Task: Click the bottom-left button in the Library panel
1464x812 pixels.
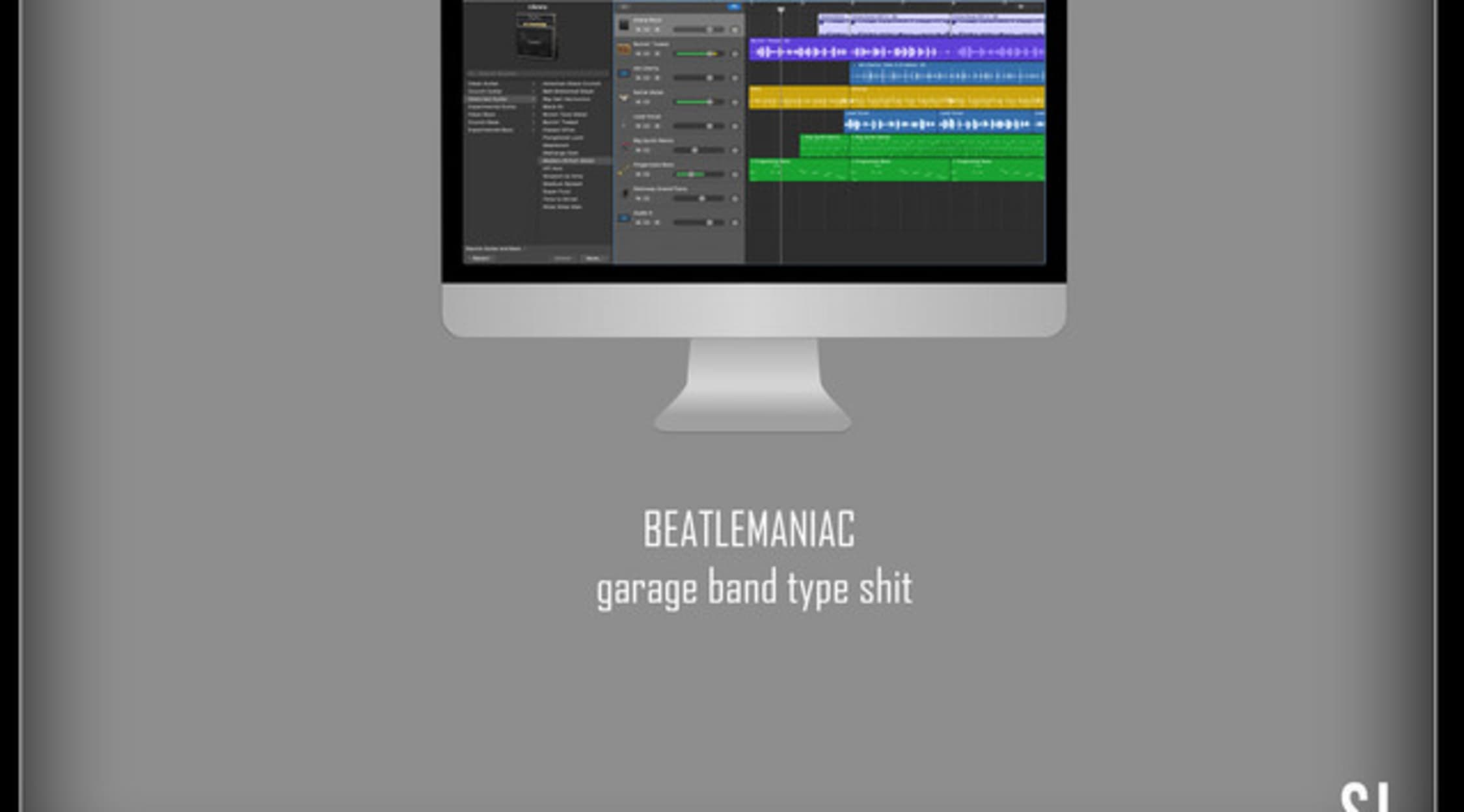Action: [481, 258]
